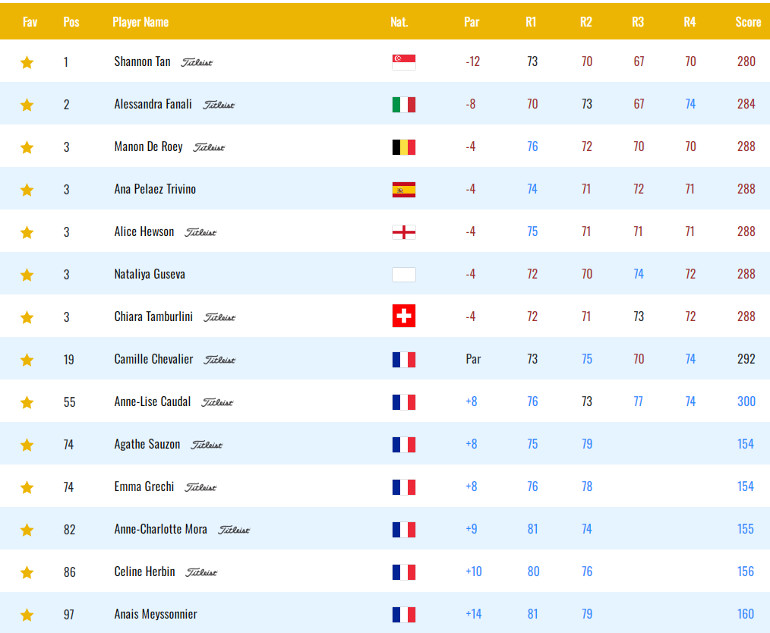Open Anne-Charlotte Mora's player link
The image size is (770, 633).
(161, 529)
